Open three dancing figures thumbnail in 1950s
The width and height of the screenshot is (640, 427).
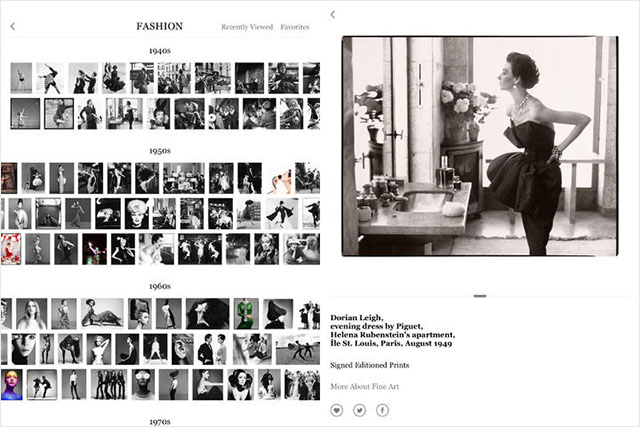coord(200,249)
